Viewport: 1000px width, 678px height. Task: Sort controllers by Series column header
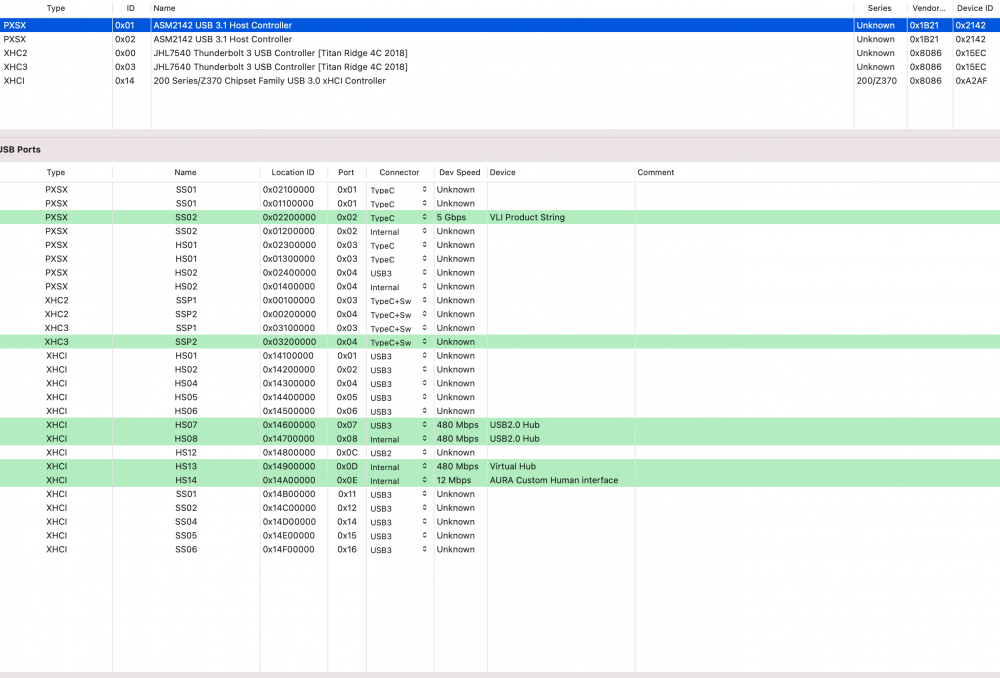pyautogui.click(x=879, y=8)
